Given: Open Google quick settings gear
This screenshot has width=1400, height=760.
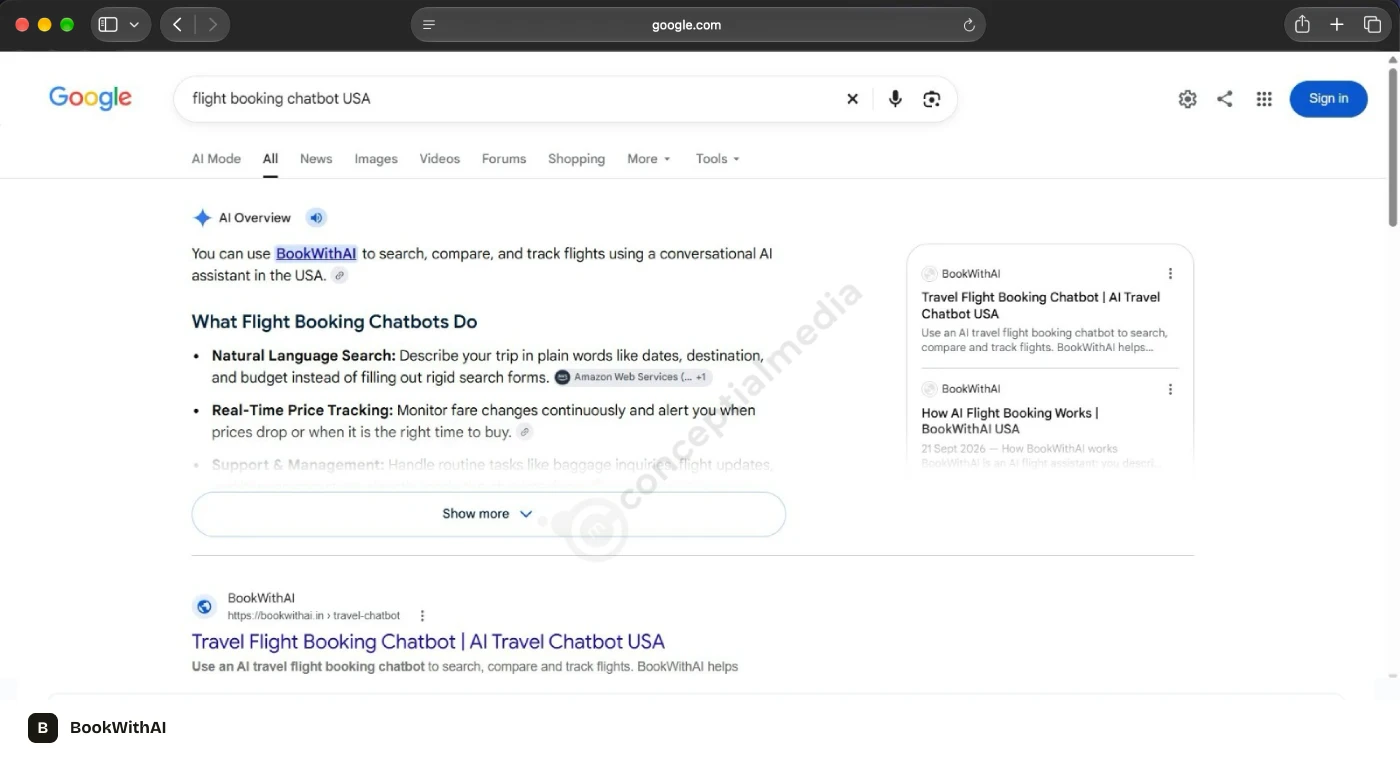Looking at the screenshot, I should (x=1187, y=98).
